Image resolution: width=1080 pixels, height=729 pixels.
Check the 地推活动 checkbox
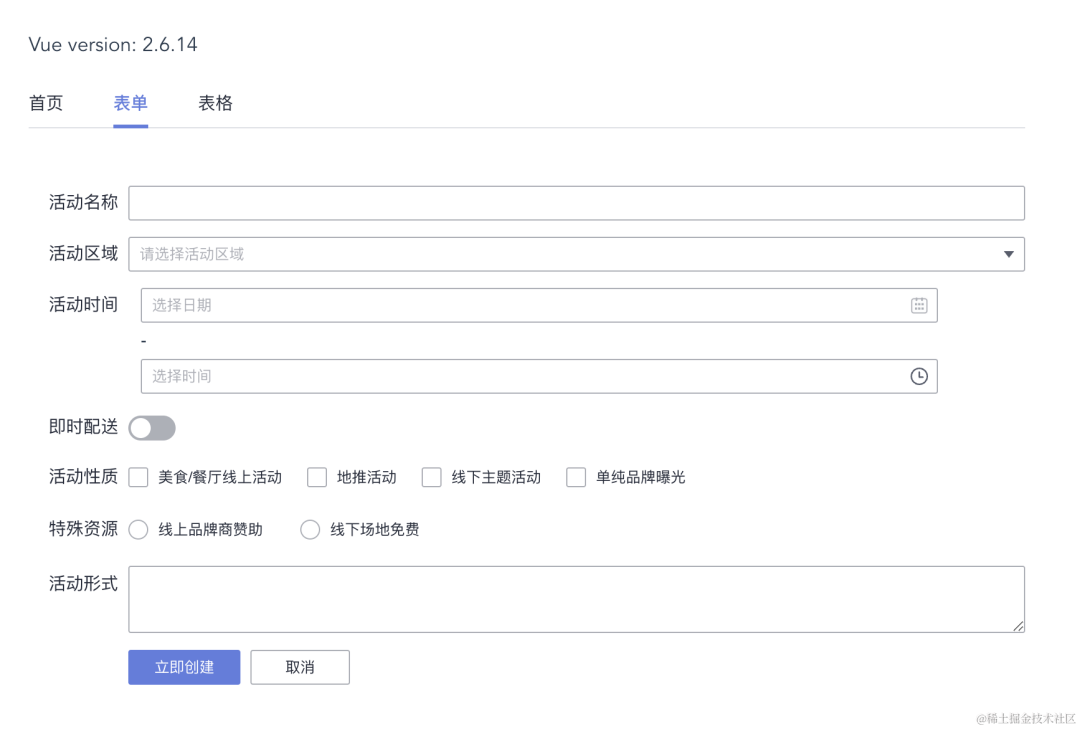[x=317, y=477]
